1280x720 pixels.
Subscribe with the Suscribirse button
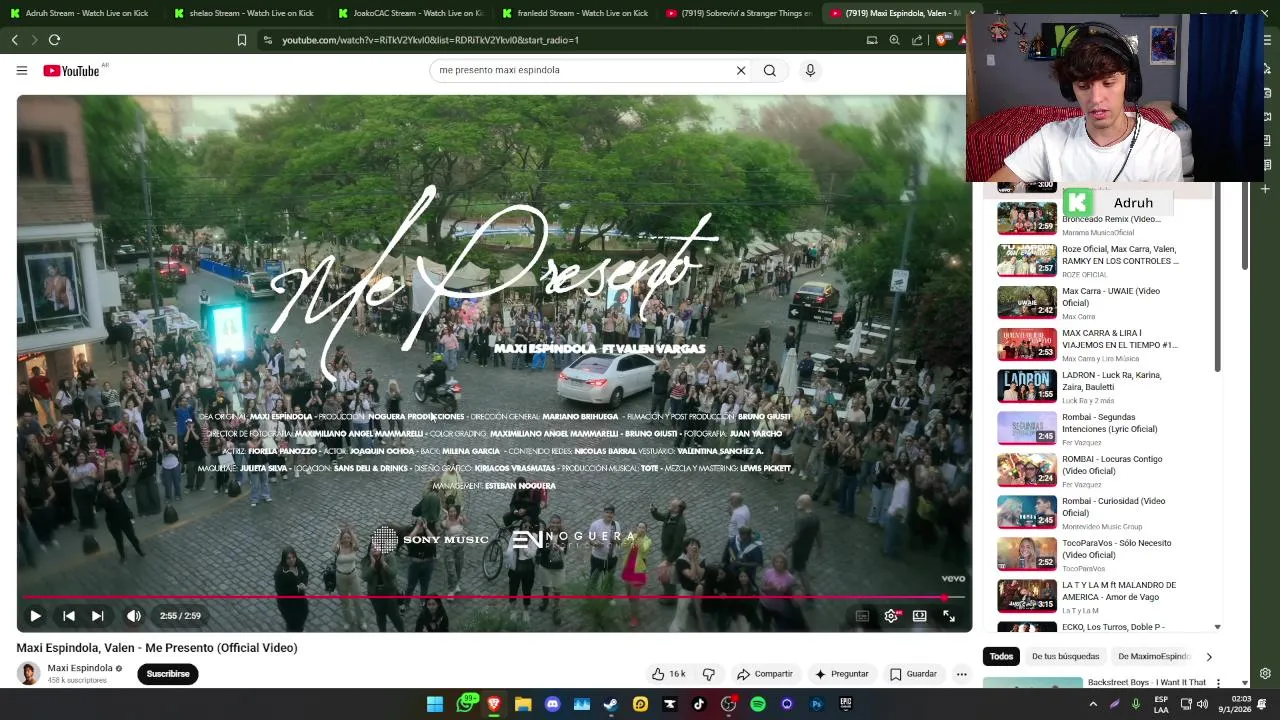tap(168, 674)
